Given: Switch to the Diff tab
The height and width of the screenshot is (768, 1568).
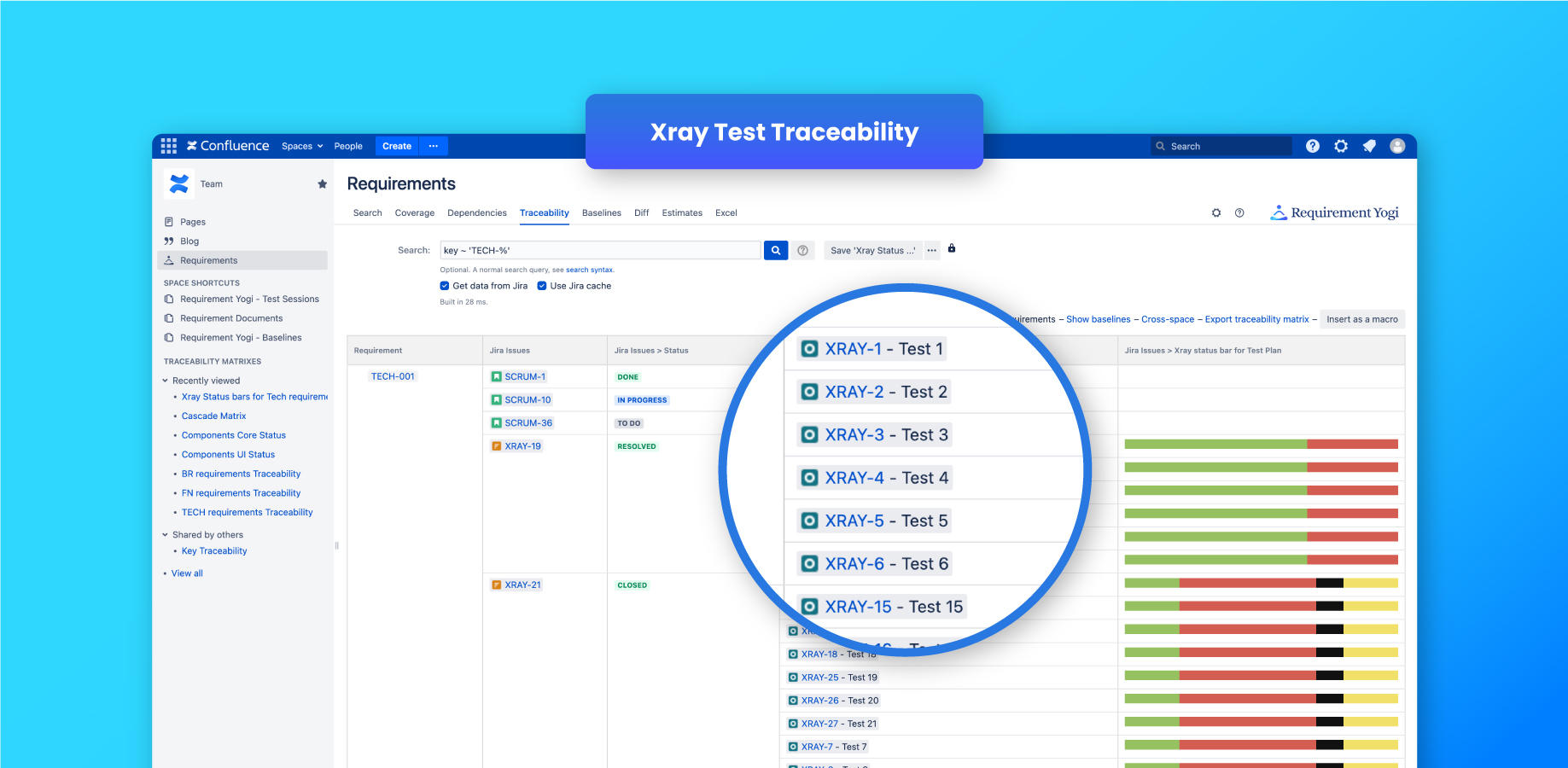Looking at the screenshot, I should tap(642, 212).
